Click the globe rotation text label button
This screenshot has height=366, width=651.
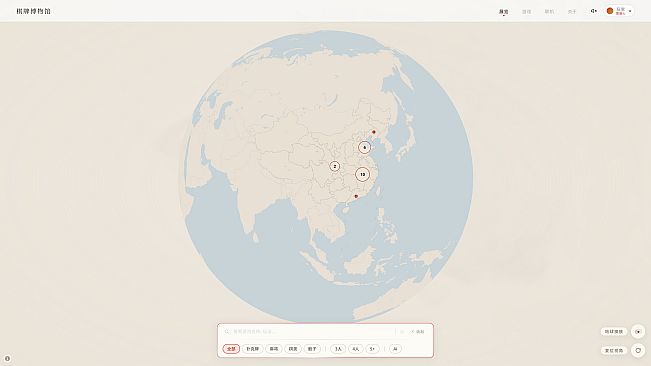(614, 332)
